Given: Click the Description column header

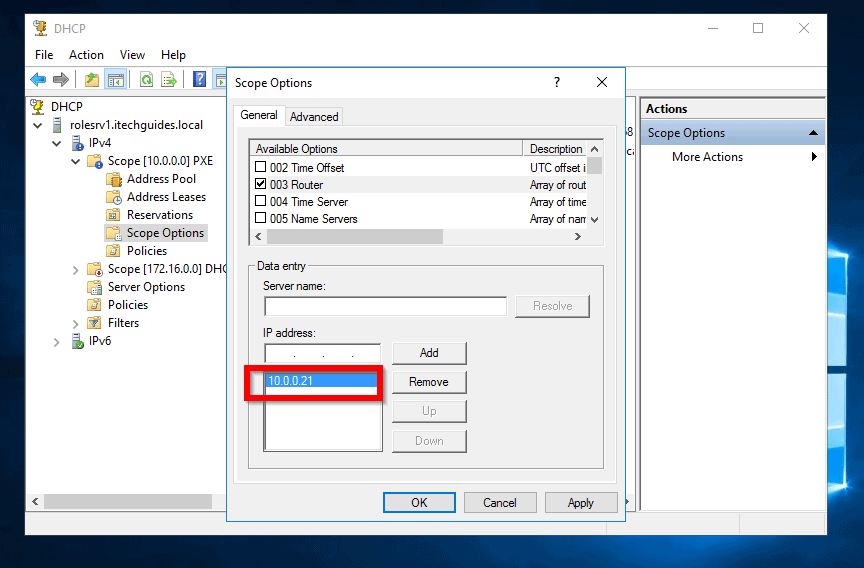Looking at the screenshot, I should (x=555, y=149).
